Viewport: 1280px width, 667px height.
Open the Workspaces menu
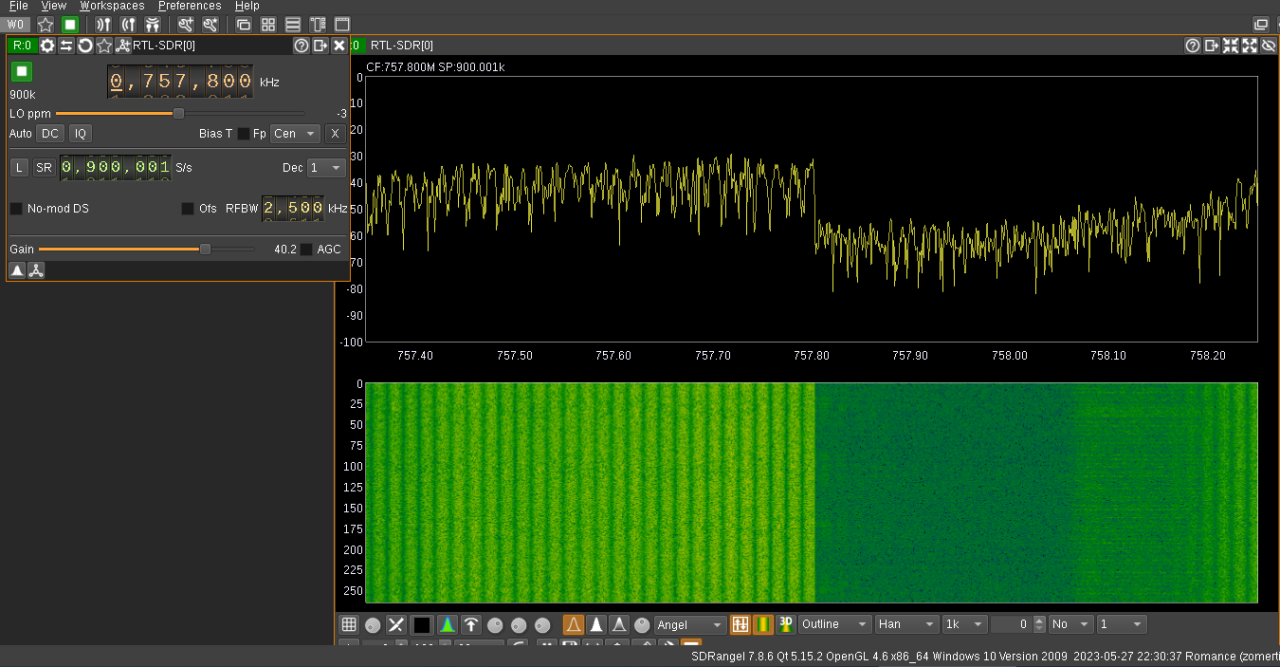[112, 6]
